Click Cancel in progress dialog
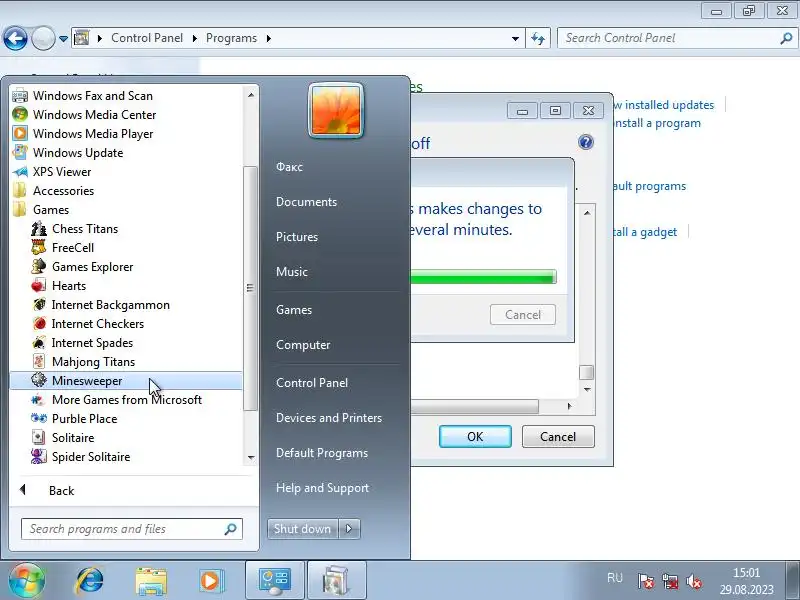 pos(522,315)
